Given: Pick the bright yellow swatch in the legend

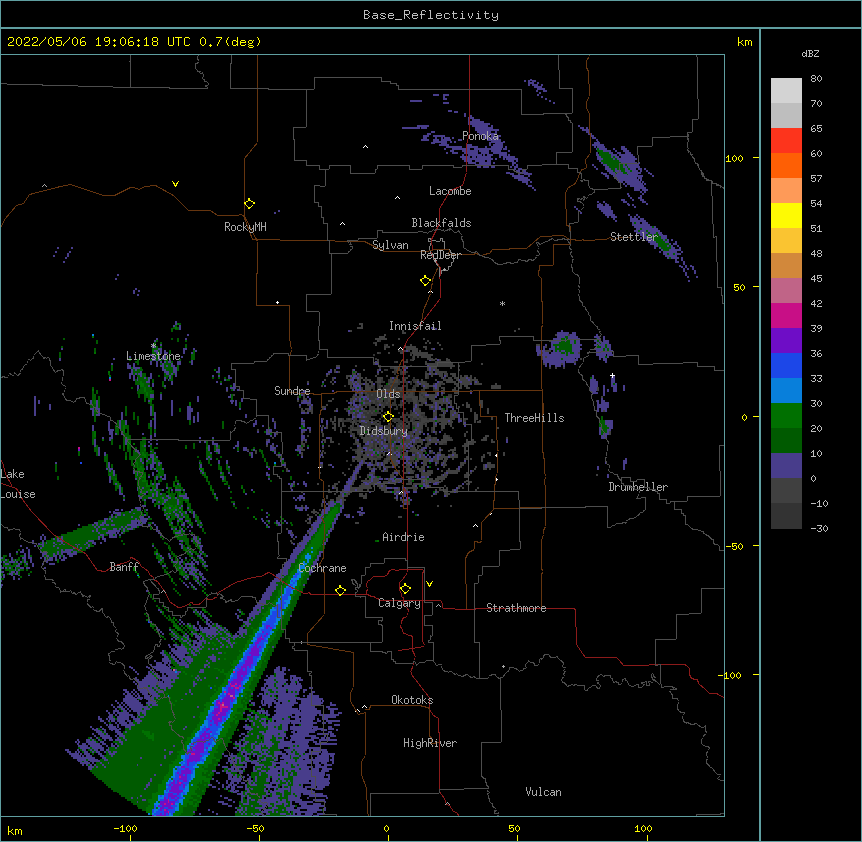Looking at the screenshot, I should (786, 215).
